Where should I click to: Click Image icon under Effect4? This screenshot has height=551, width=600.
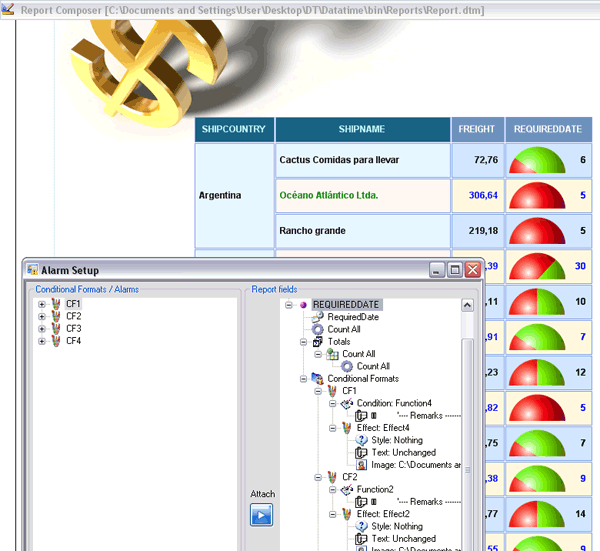(x=361, y=465)
